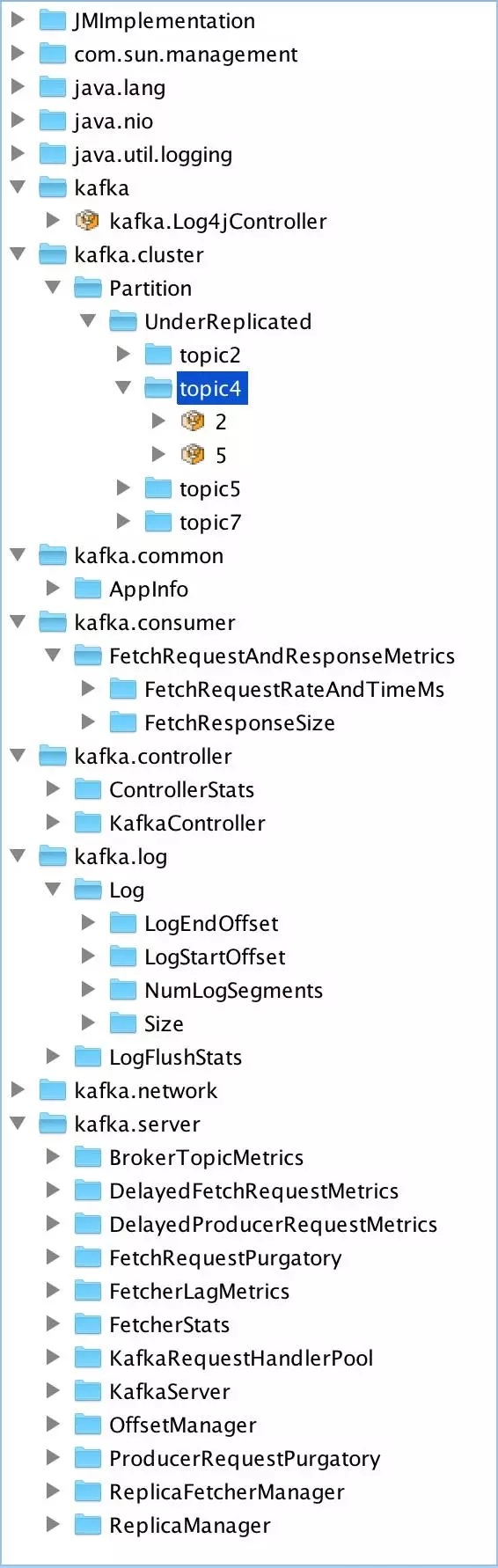Screen dimensions: 498x1568
Task: Click the MBean icon for partition 2
Action: point(193,421)
